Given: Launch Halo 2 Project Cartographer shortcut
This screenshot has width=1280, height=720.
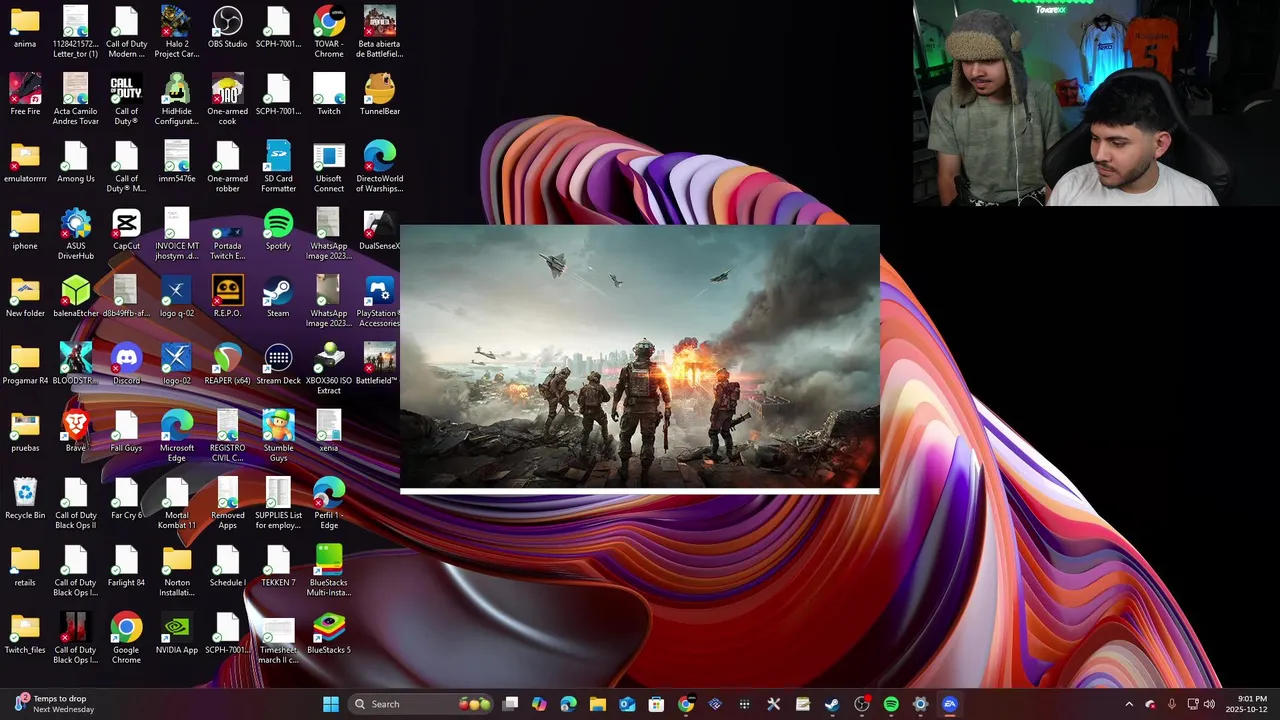Looking at the screenshot, I should coord(176,31).
